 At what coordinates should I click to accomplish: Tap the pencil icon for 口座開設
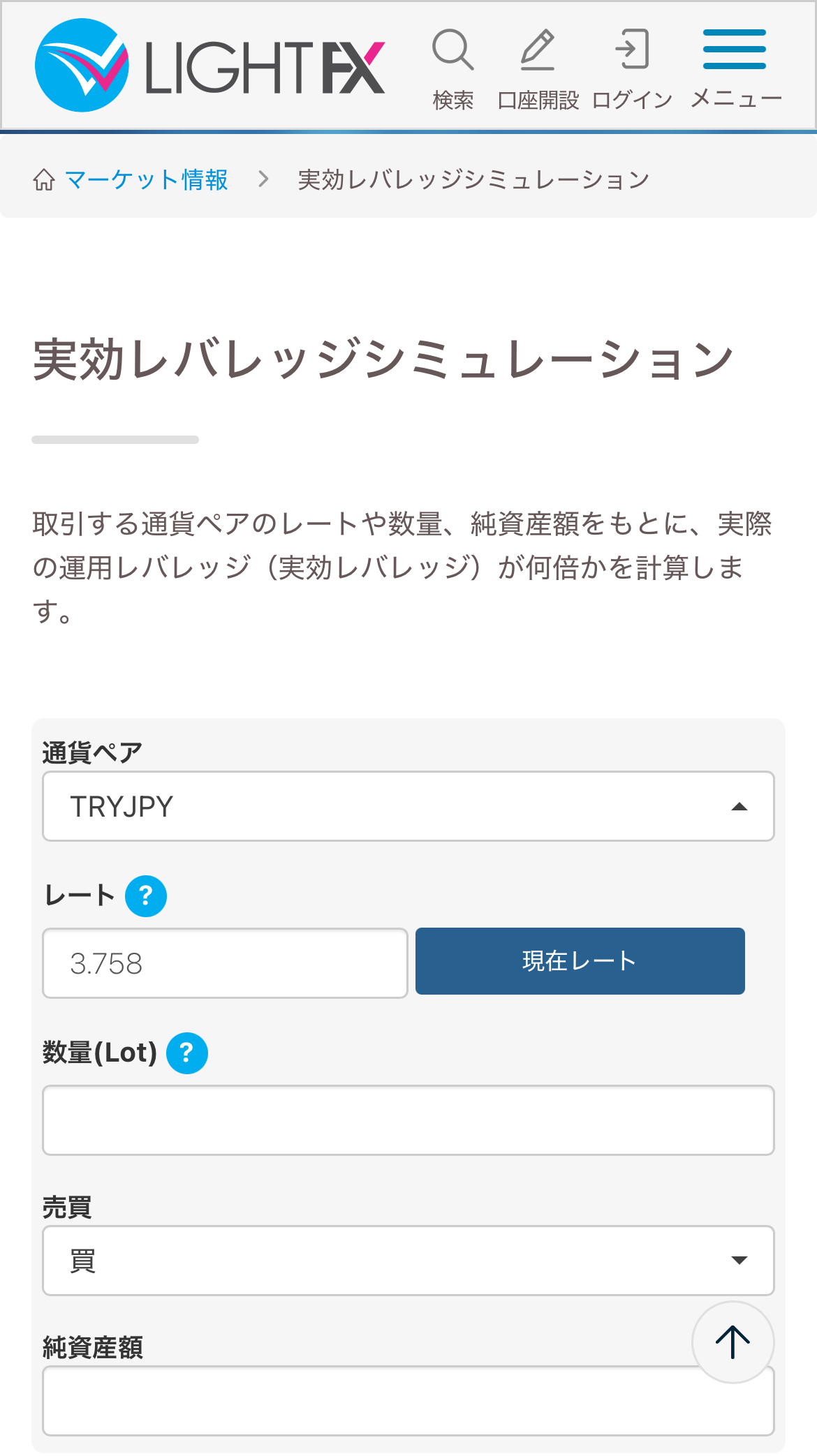click(538, 50)
